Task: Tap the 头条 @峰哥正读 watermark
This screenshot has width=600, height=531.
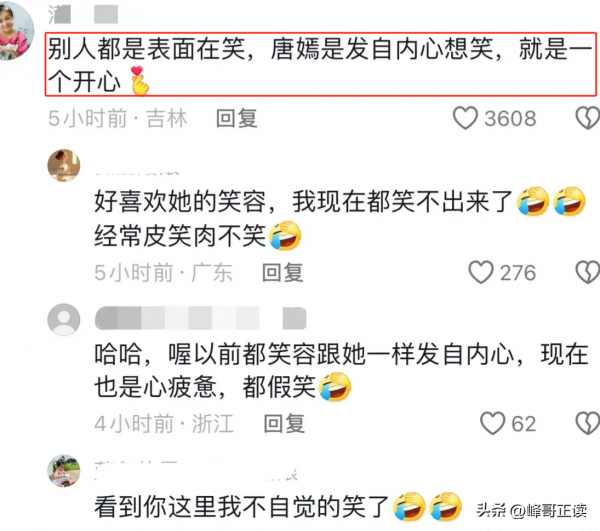Action: [x=532, y=511]
